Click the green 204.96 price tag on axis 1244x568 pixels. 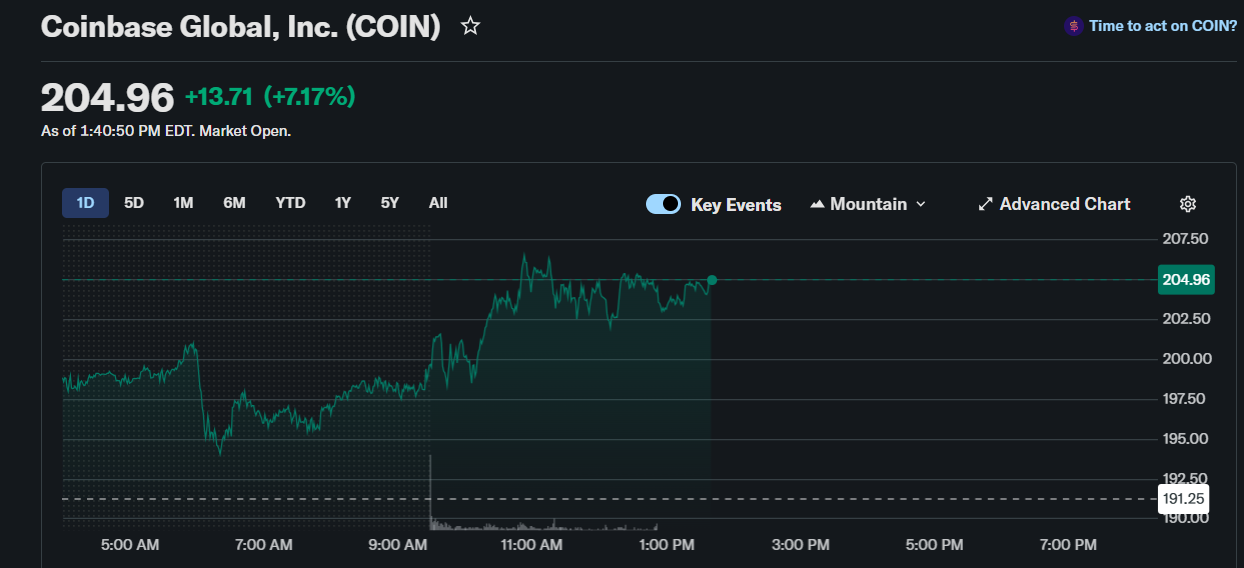(x=1186, y=280)
